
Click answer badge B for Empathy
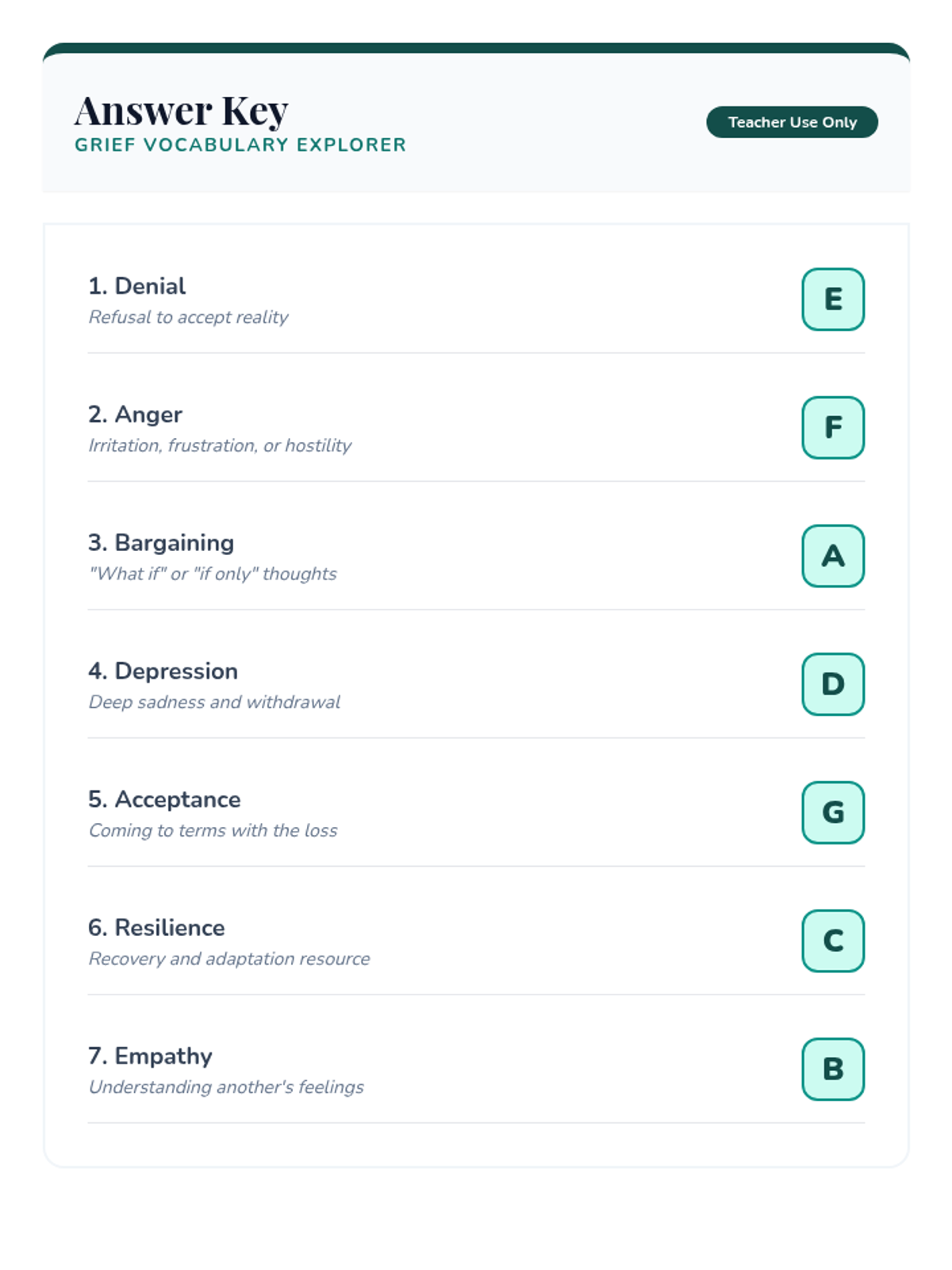(832, 1069)
